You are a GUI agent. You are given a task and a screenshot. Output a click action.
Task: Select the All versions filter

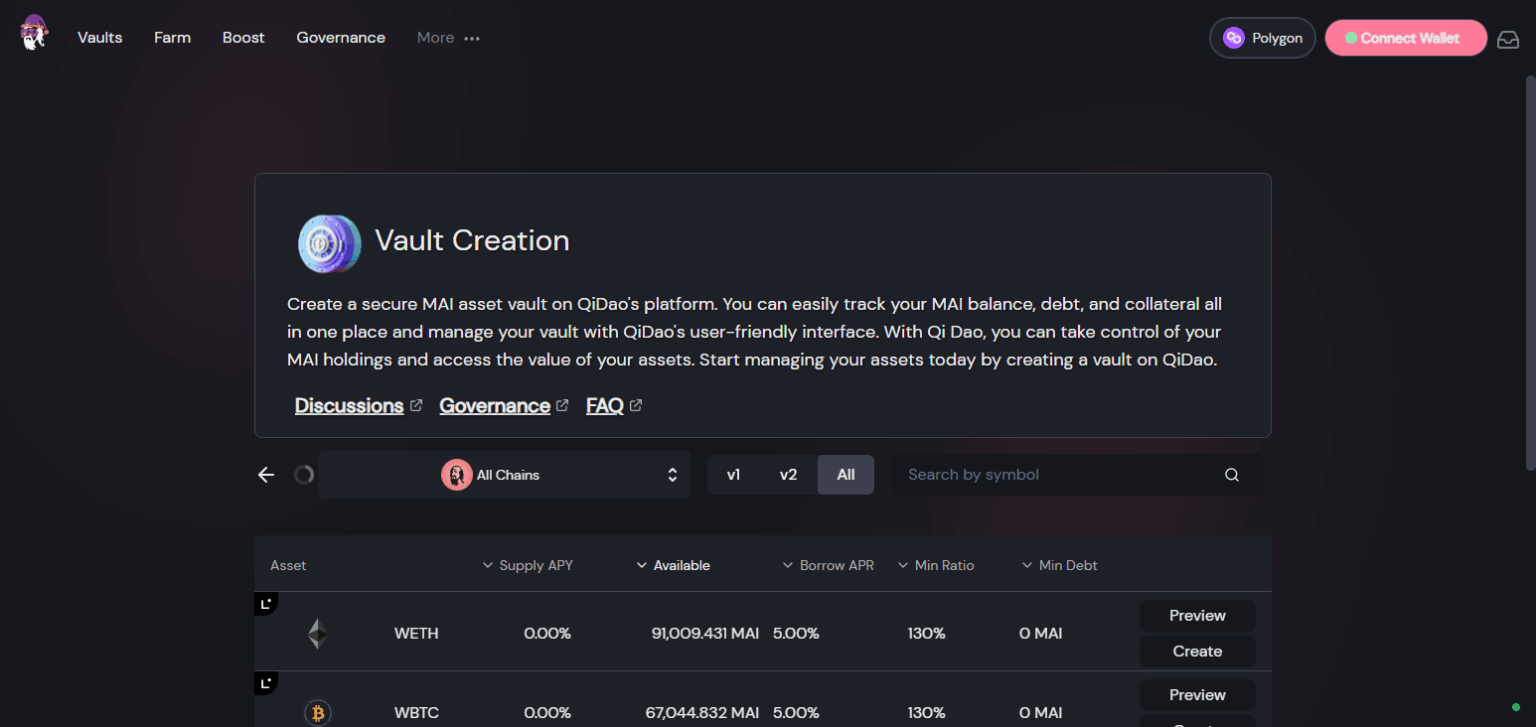[x=846, y=475]
